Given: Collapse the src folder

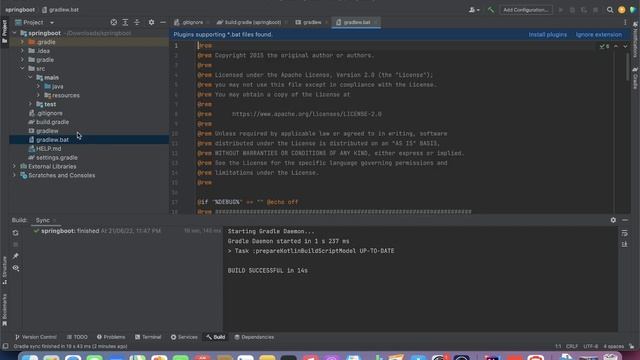Looking at the screenshot, I should [x=22, y=69].
